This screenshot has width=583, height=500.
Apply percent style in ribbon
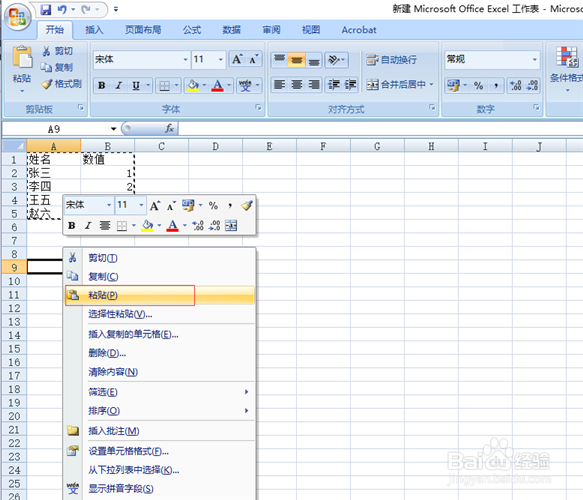coord(479,86)
